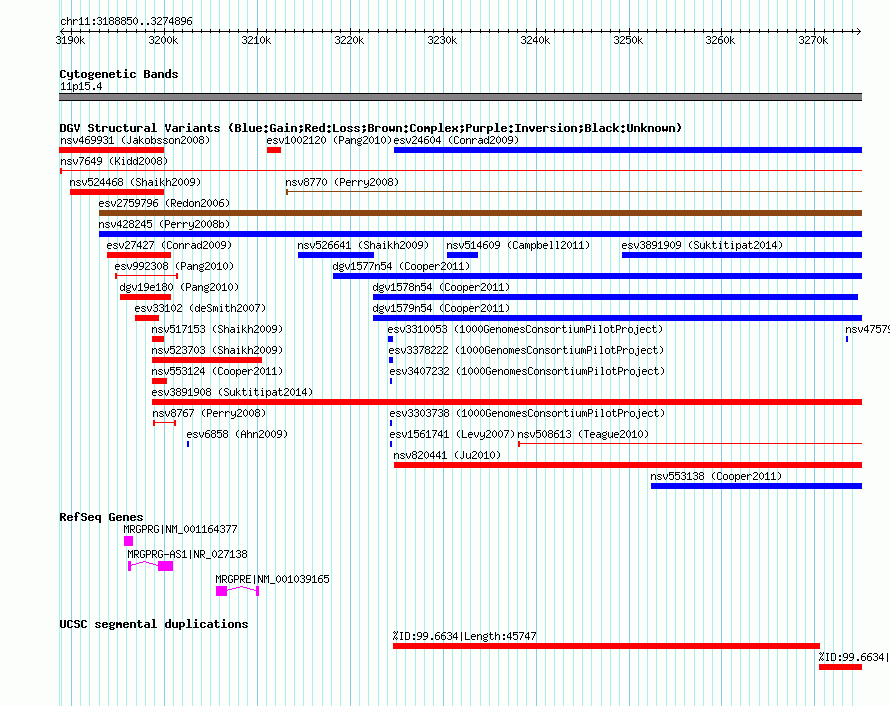The image size is (890, 706).
Task: Open esv992308 (Pang2010) variant label
Action: tap(174, 266)
